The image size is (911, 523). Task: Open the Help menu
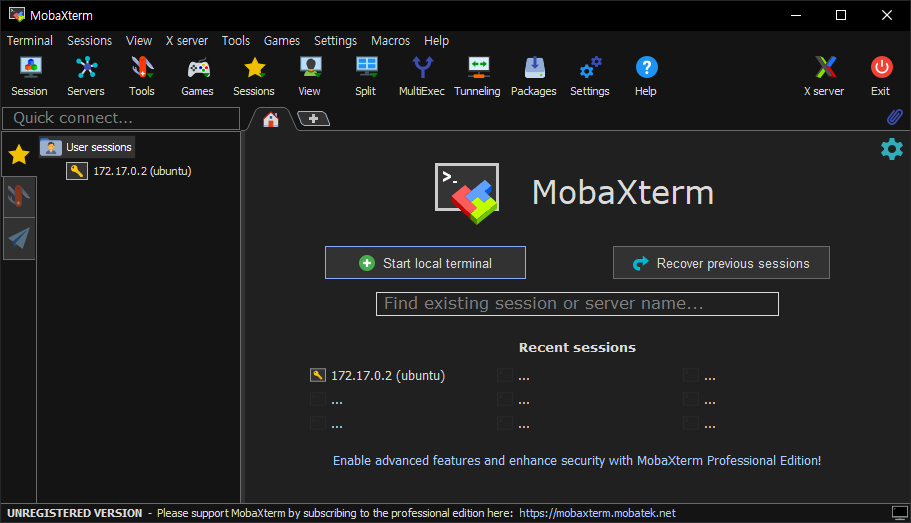[x=436, y=41]
